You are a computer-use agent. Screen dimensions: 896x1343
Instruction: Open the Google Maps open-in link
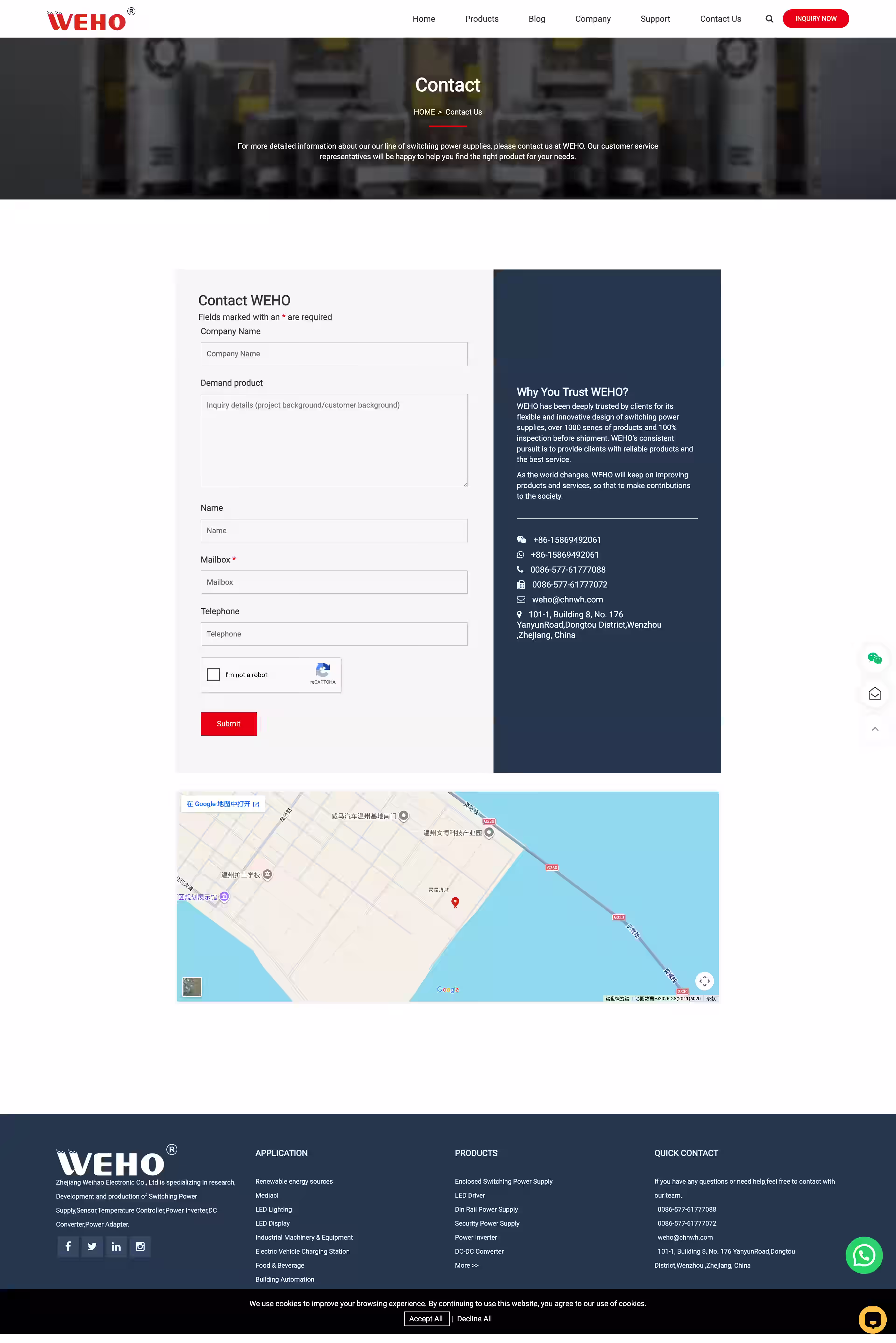coord(222,804)
